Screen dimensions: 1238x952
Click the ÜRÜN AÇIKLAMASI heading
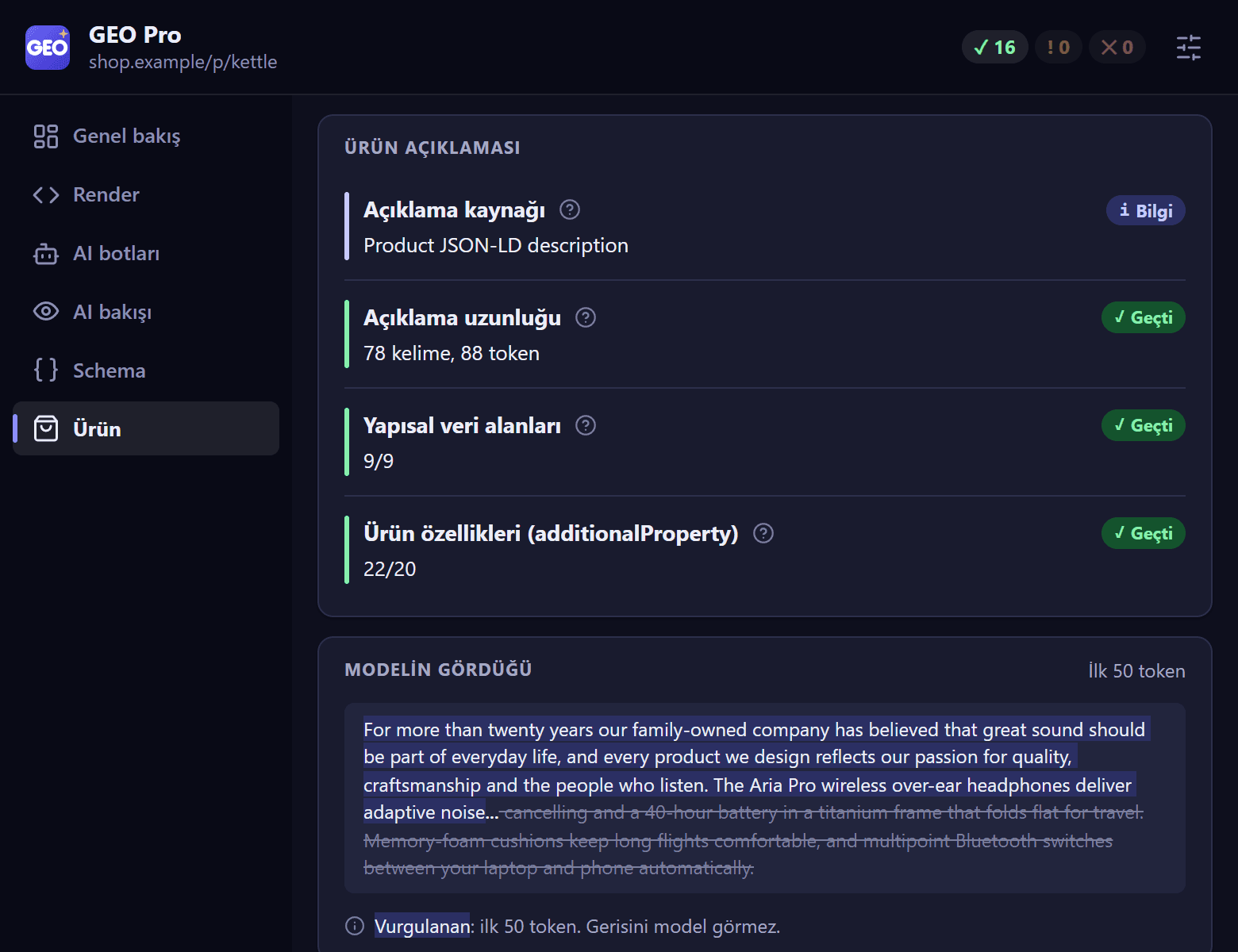click(433, 148)
